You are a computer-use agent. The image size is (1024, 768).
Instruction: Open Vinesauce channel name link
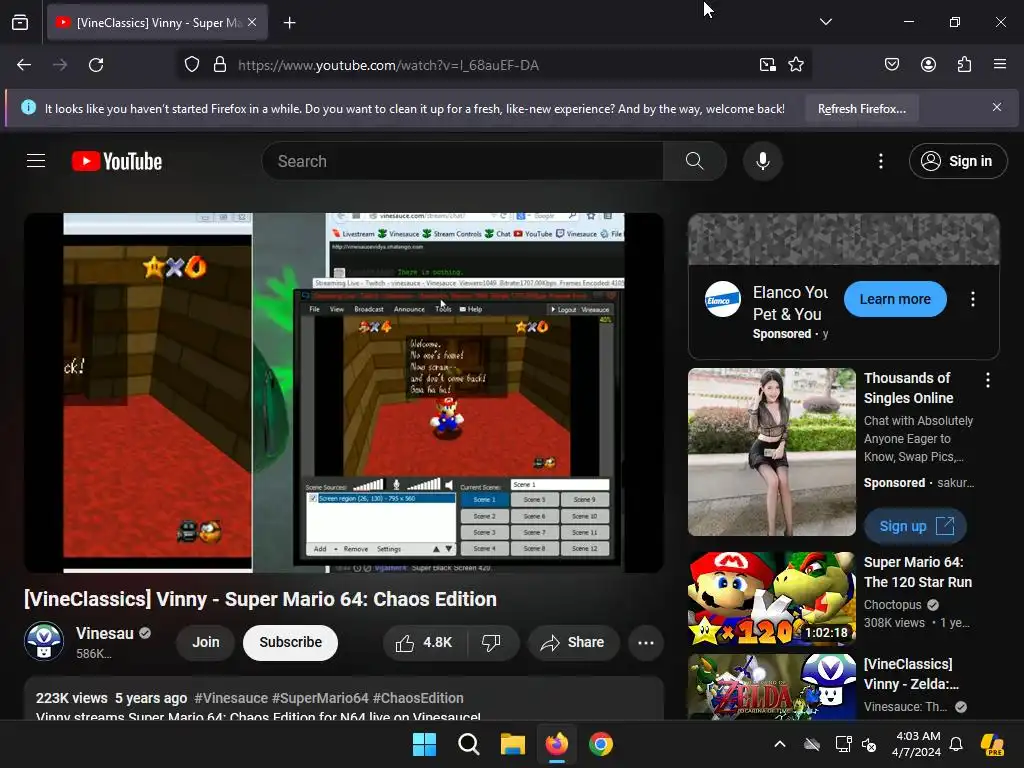tap(104, 633)
